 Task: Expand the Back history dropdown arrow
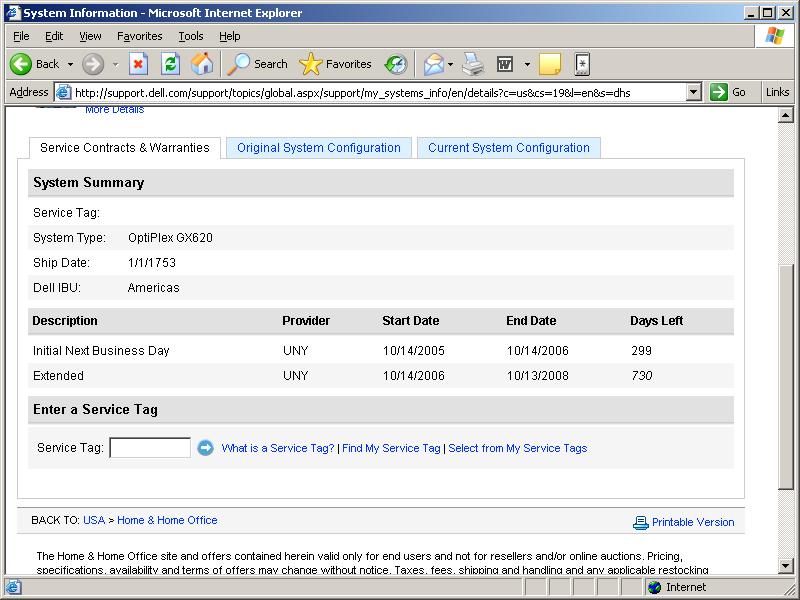pyautogui.click(x=70, y=64)
